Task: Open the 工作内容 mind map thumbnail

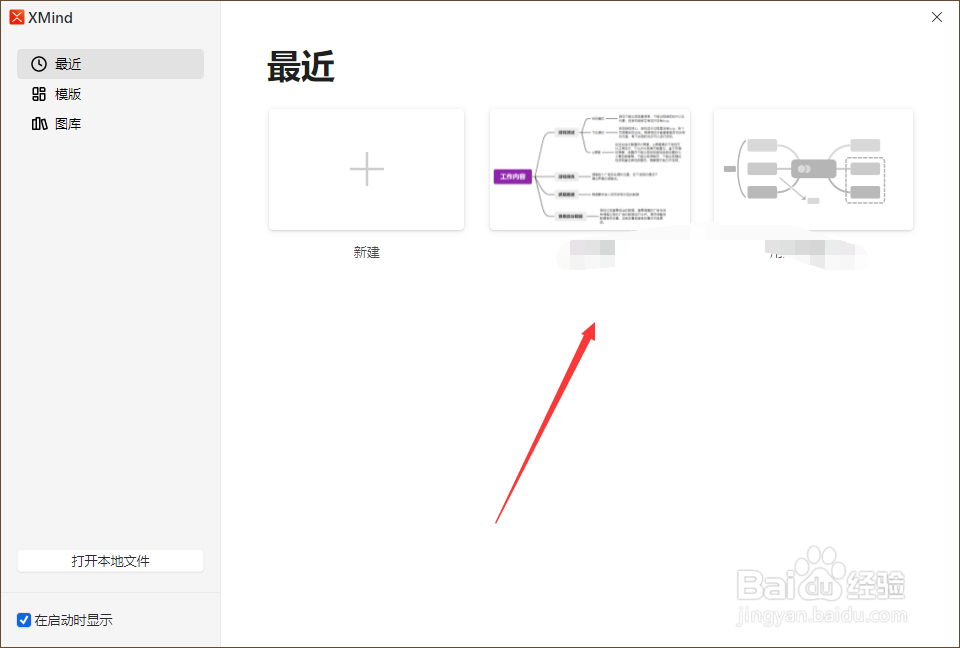Action: point(589,168)
